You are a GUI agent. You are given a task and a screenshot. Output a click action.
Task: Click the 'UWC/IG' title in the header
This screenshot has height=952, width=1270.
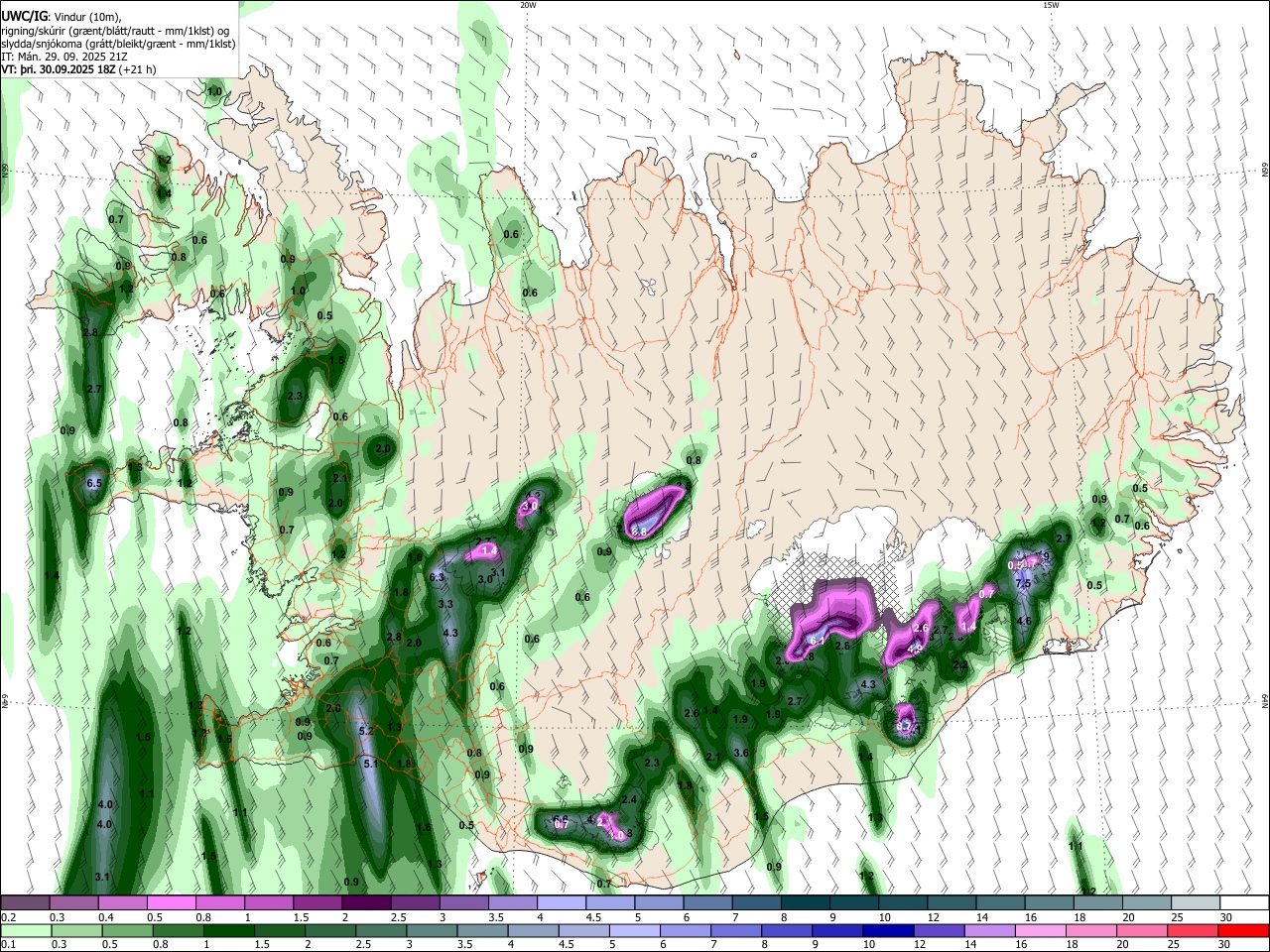click(24, 15)
